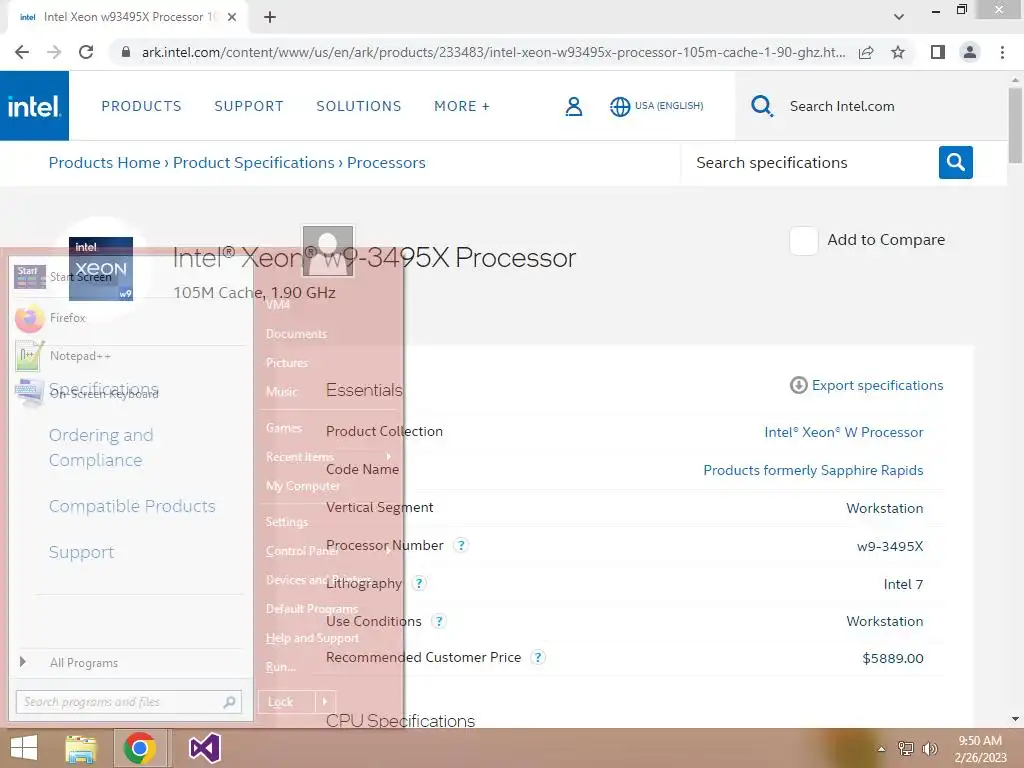Open the Intel account sign-in icon

click(x=573, y=106)
